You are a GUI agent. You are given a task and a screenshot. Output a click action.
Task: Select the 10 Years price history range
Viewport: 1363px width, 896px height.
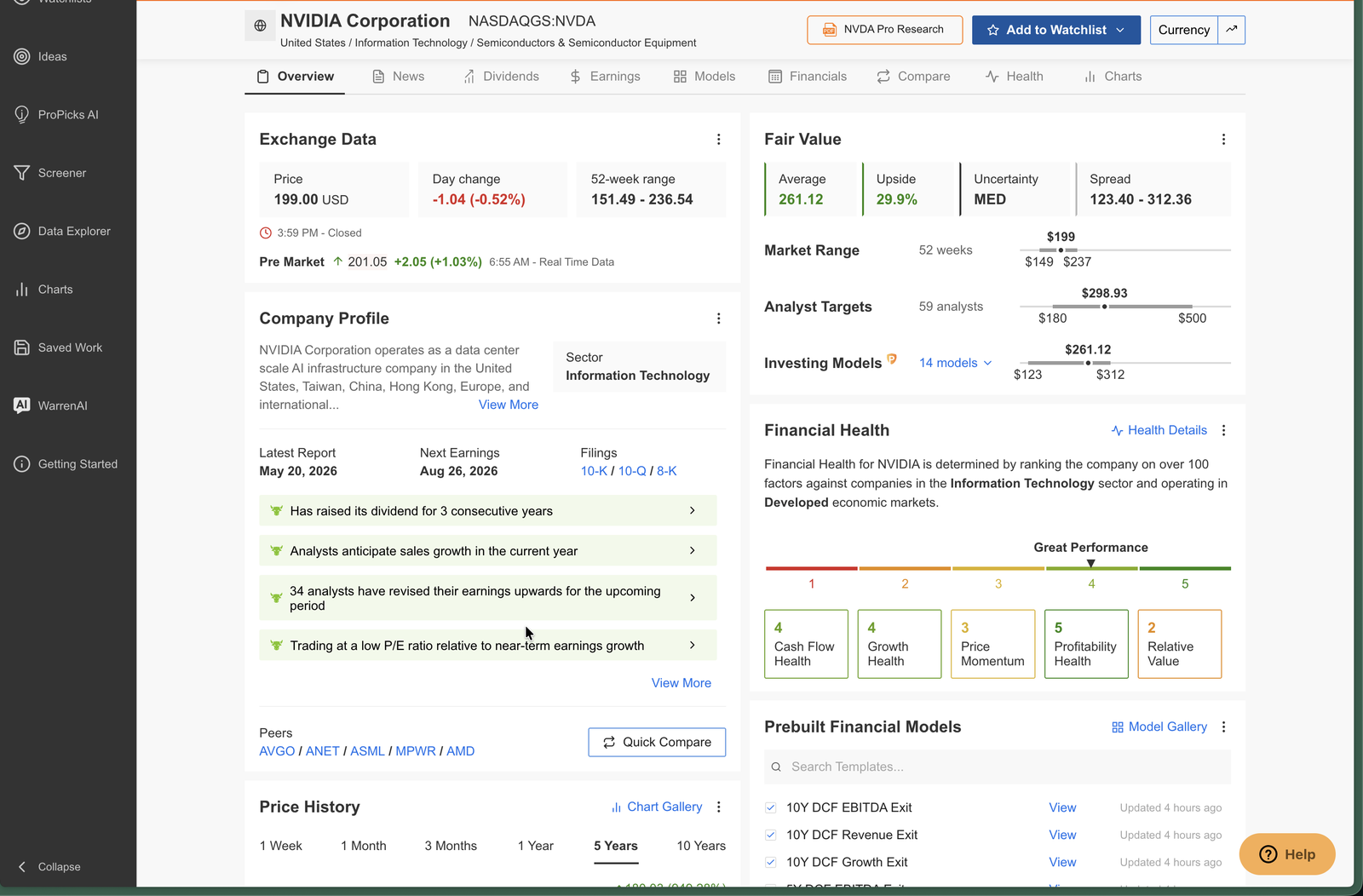pos(701,846)
